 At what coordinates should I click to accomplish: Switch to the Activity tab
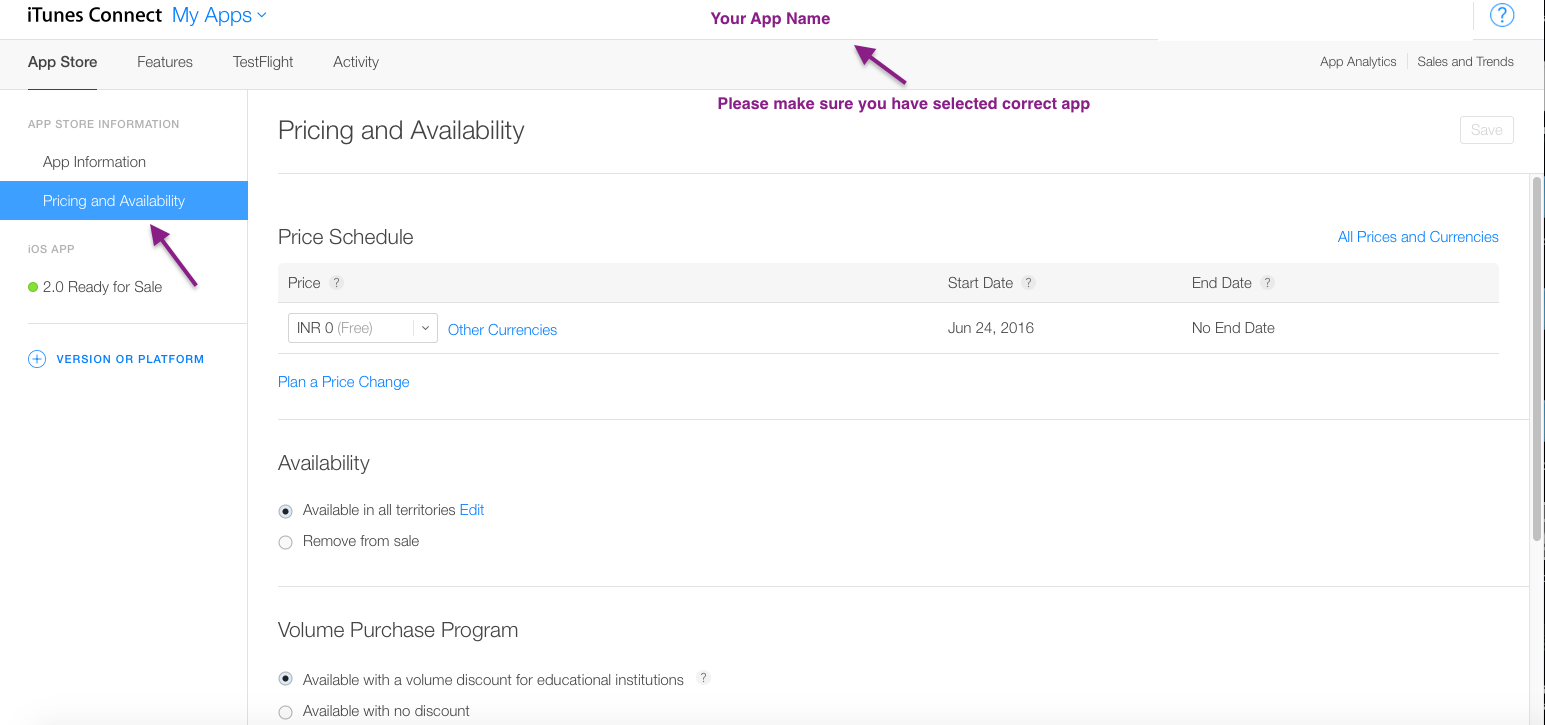click(356, 62)
